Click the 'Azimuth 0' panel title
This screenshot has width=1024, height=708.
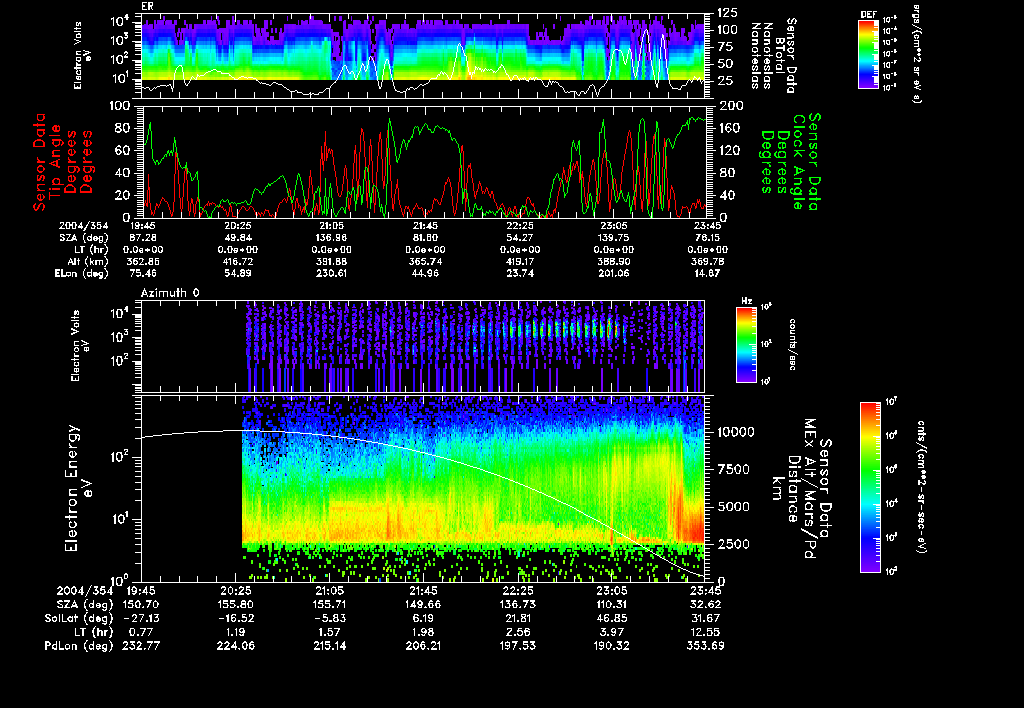point(170,293)
